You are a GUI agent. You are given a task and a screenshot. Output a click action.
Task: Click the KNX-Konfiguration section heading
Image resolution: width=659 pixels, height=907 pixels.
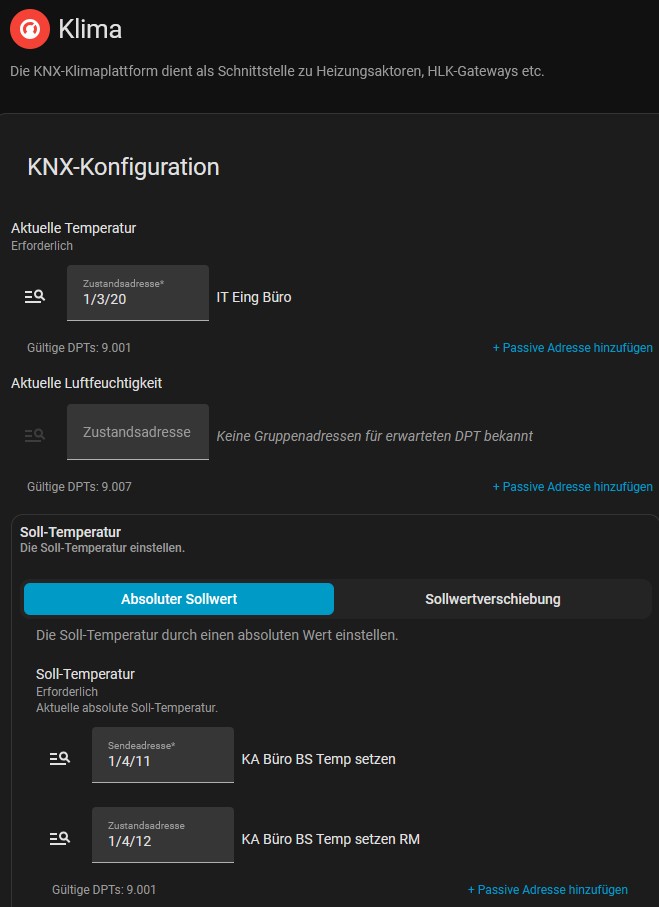coord(123,167)
